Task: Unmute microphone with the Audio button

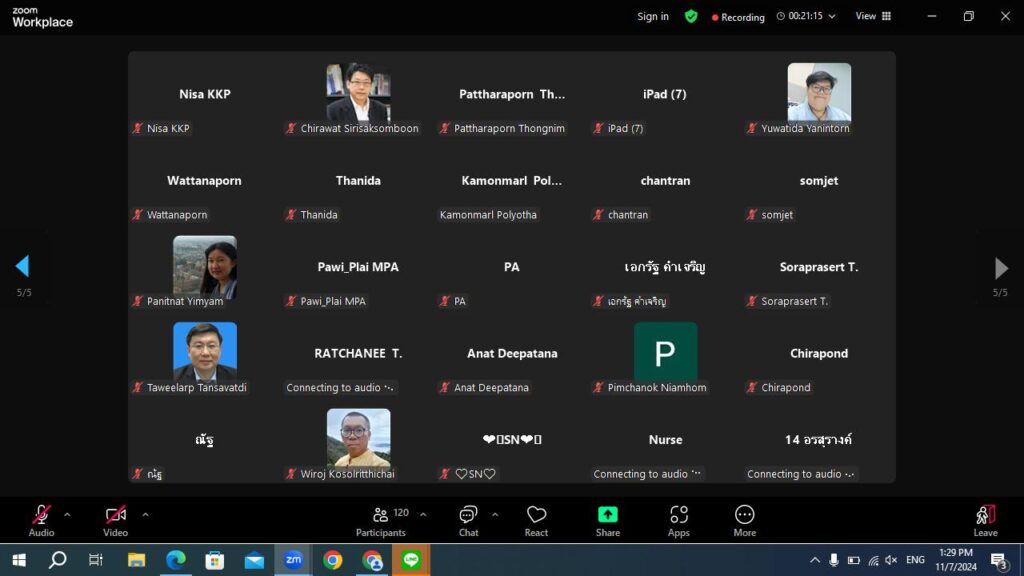Action: tap(41, 520)
